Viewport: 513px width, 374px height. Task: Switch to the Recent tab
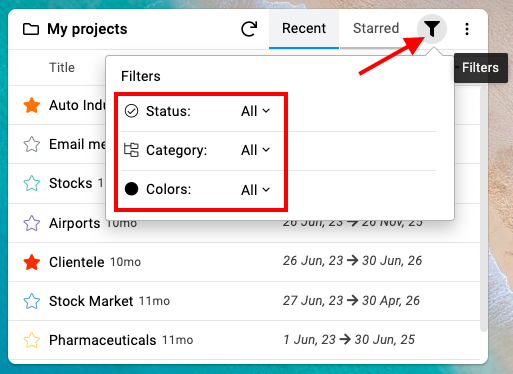304,29
